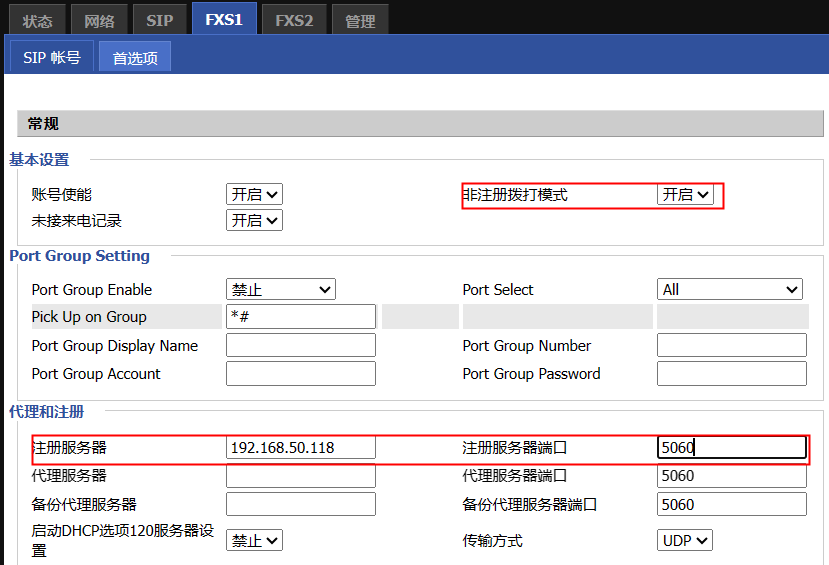
Task: Expand the 非注册拨打模式 dropdown
Action: [x=685, y=194]
